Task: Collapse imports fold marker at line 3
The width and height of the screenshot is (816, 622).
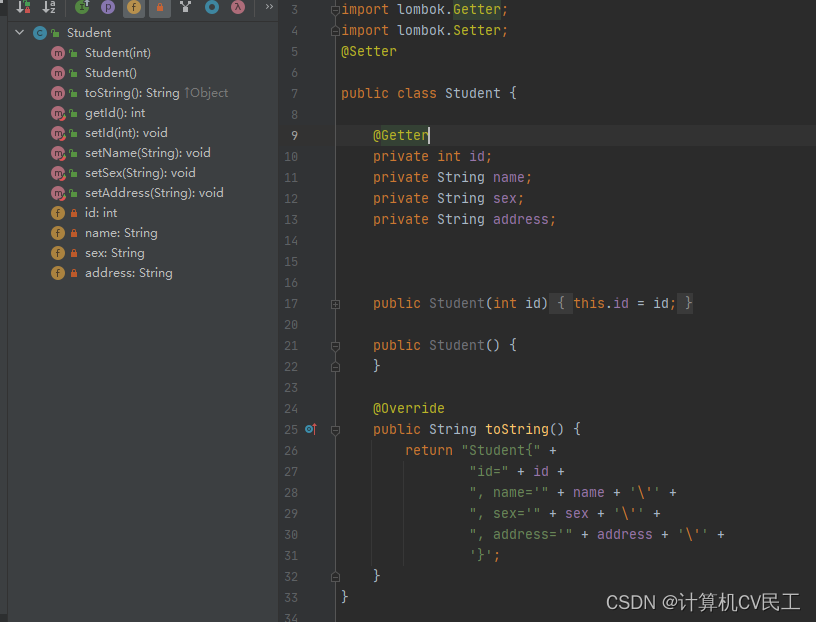Action: pyautogui.click(x=336, y=10)
